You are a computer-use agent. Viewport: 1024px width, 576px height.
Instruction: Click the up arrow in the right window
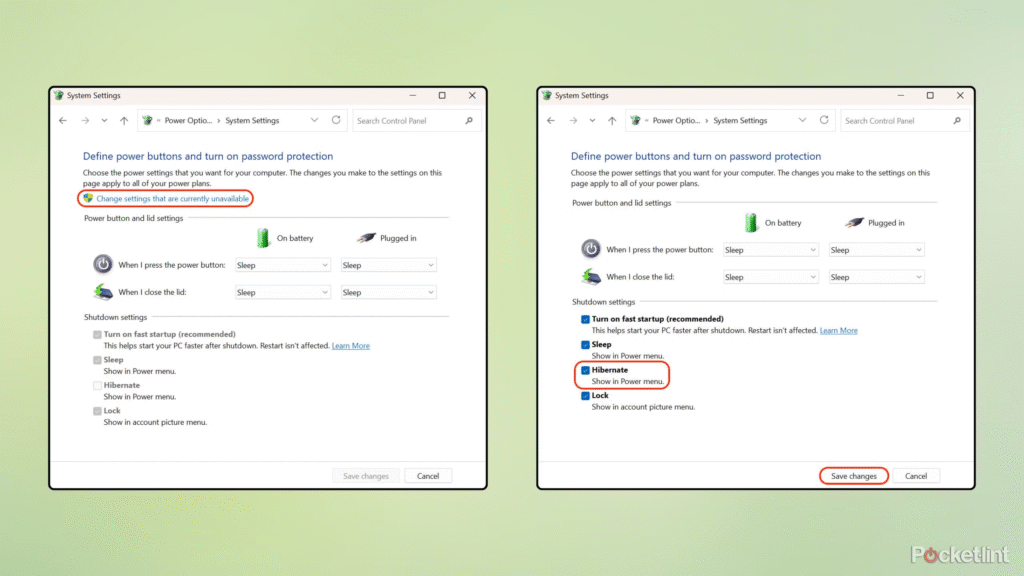coord(612,121)
